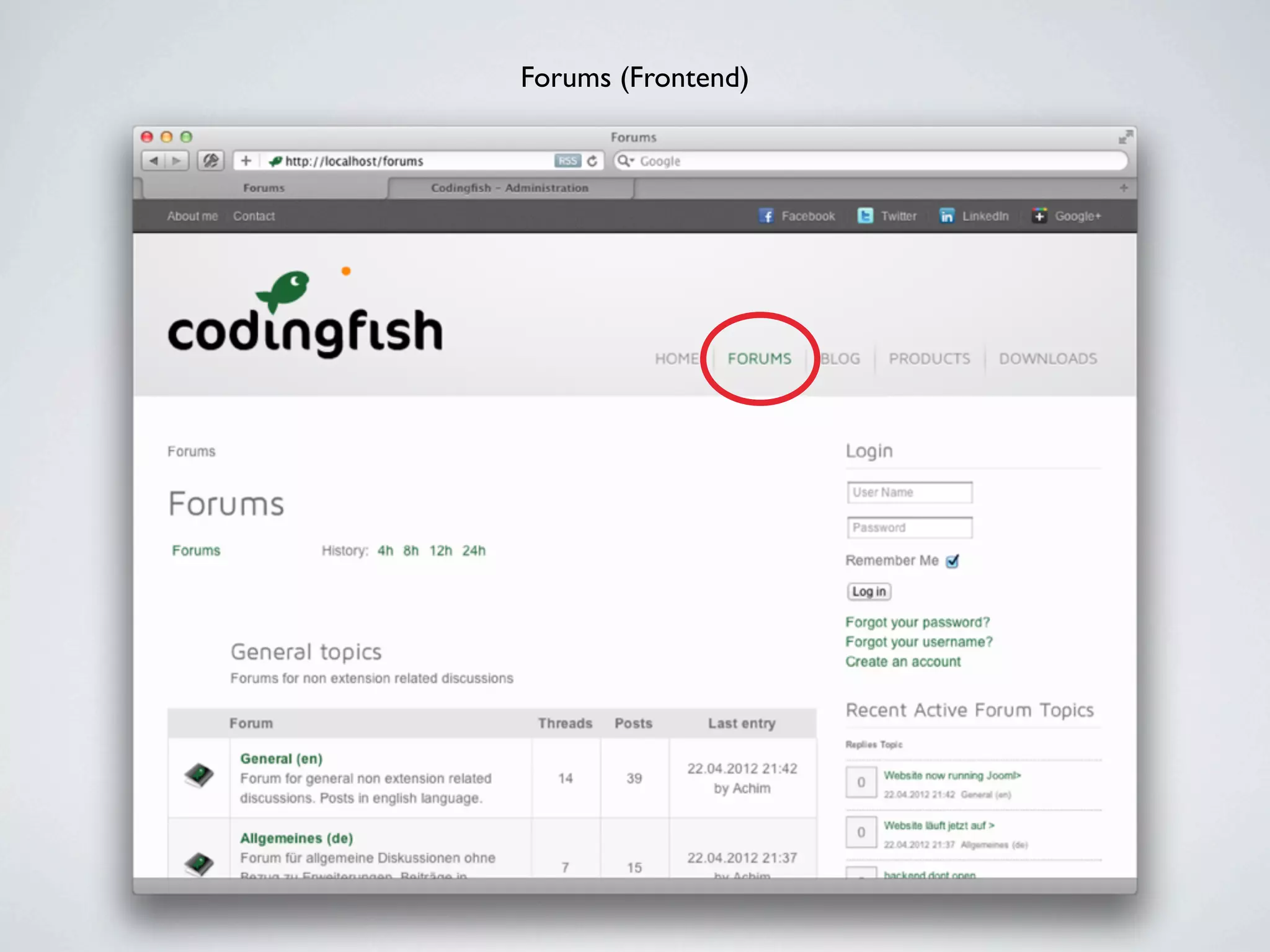Open a new tab with plus icon

[1124, 188]
